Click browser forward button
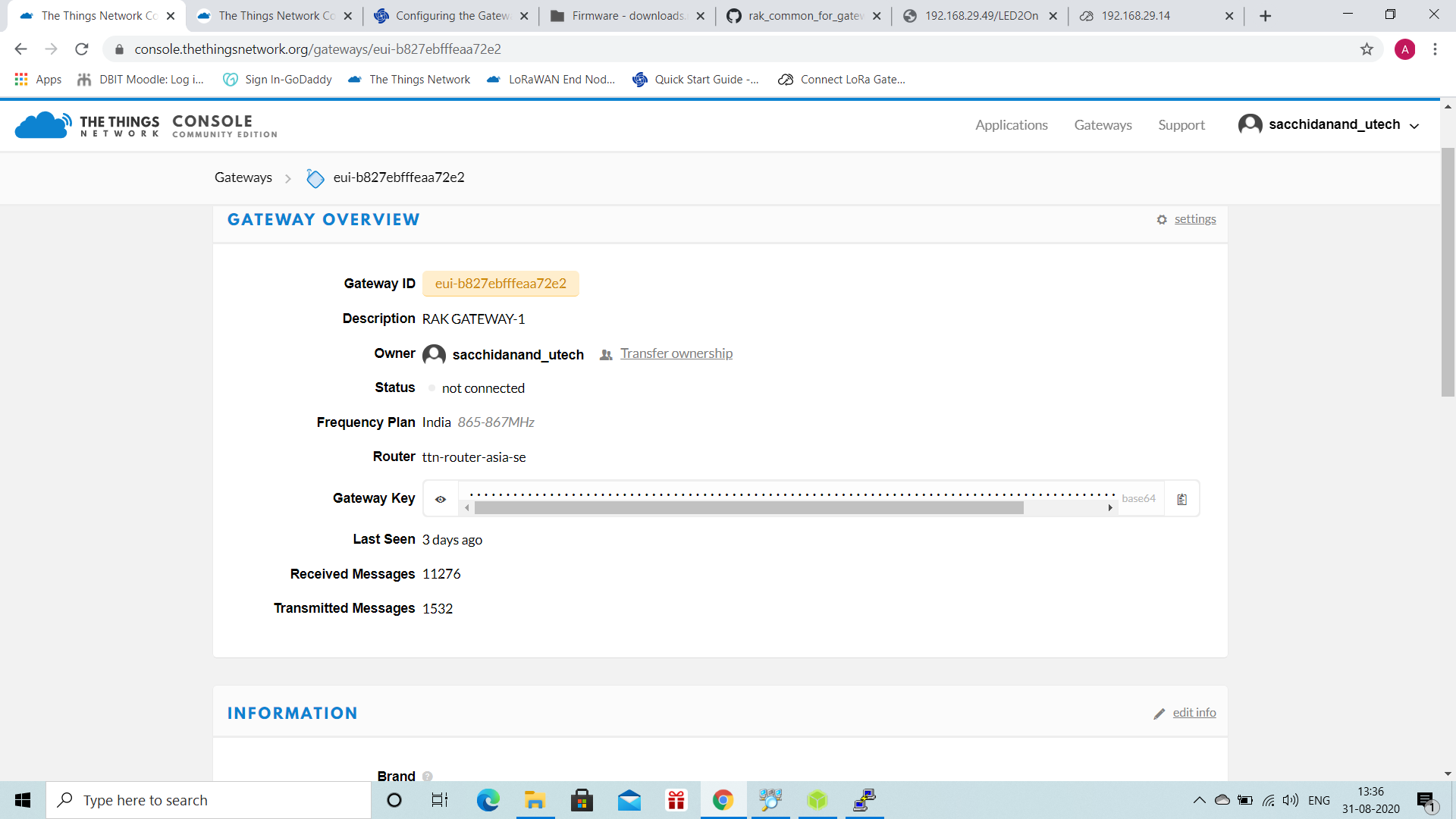 [x=51, y=49]
